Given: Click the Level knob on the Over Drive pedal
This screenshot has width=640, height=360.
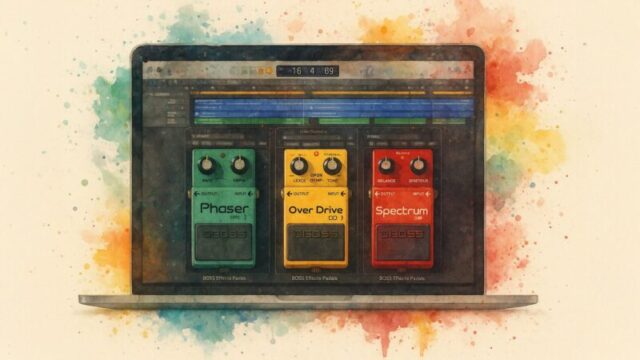Looking at the screenshot, I should point(299,166).
